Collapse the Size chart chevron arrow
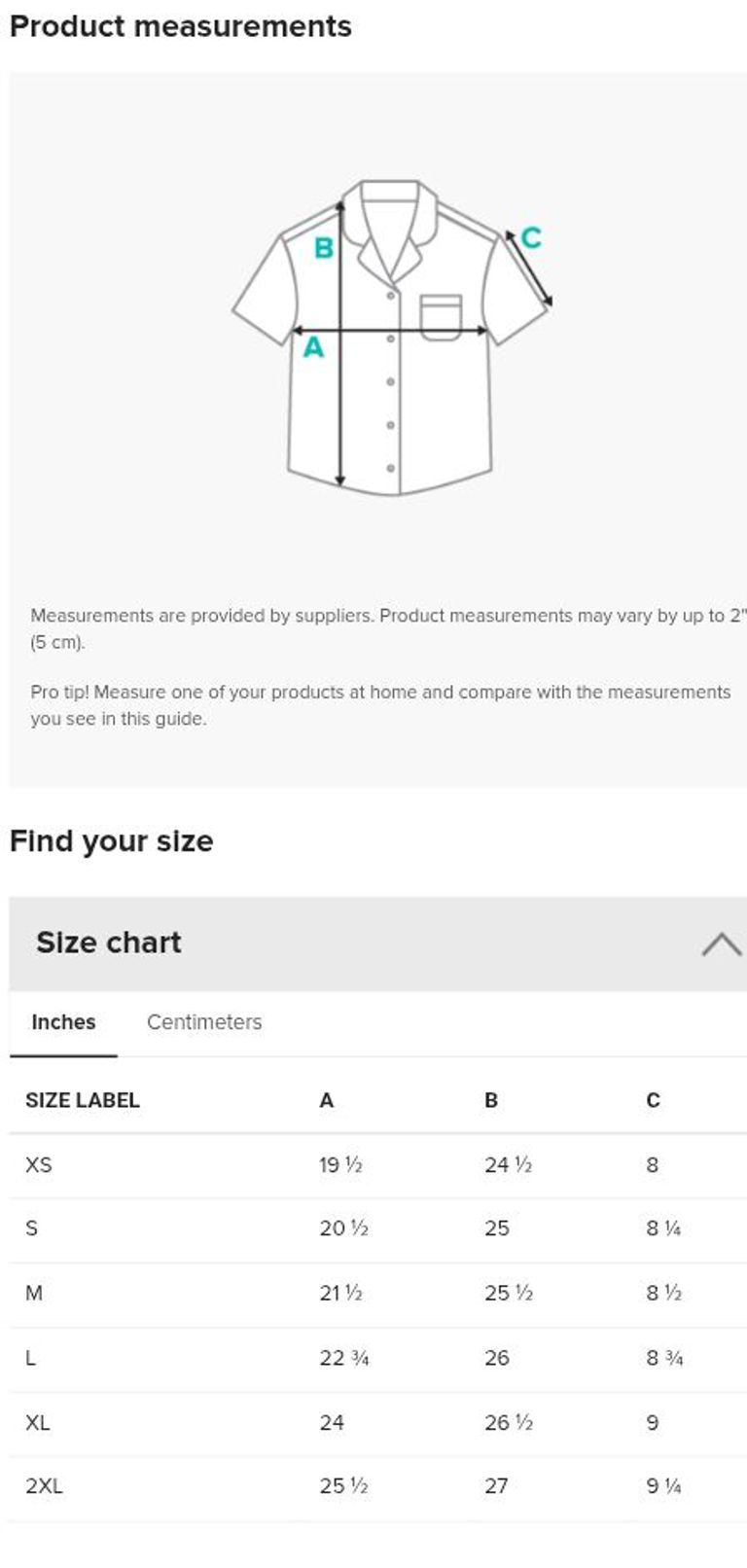Image resolution: width=747 pixels, height=1568 pixels. pos(721,944)
